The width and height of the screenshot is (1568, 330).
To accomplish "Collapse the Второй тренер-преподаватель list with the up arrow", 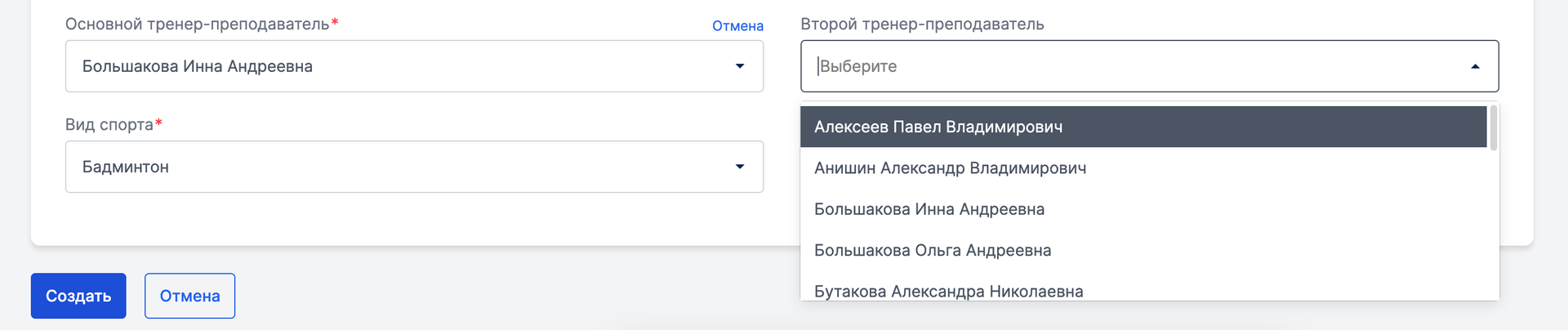I will click(1475, 66).
